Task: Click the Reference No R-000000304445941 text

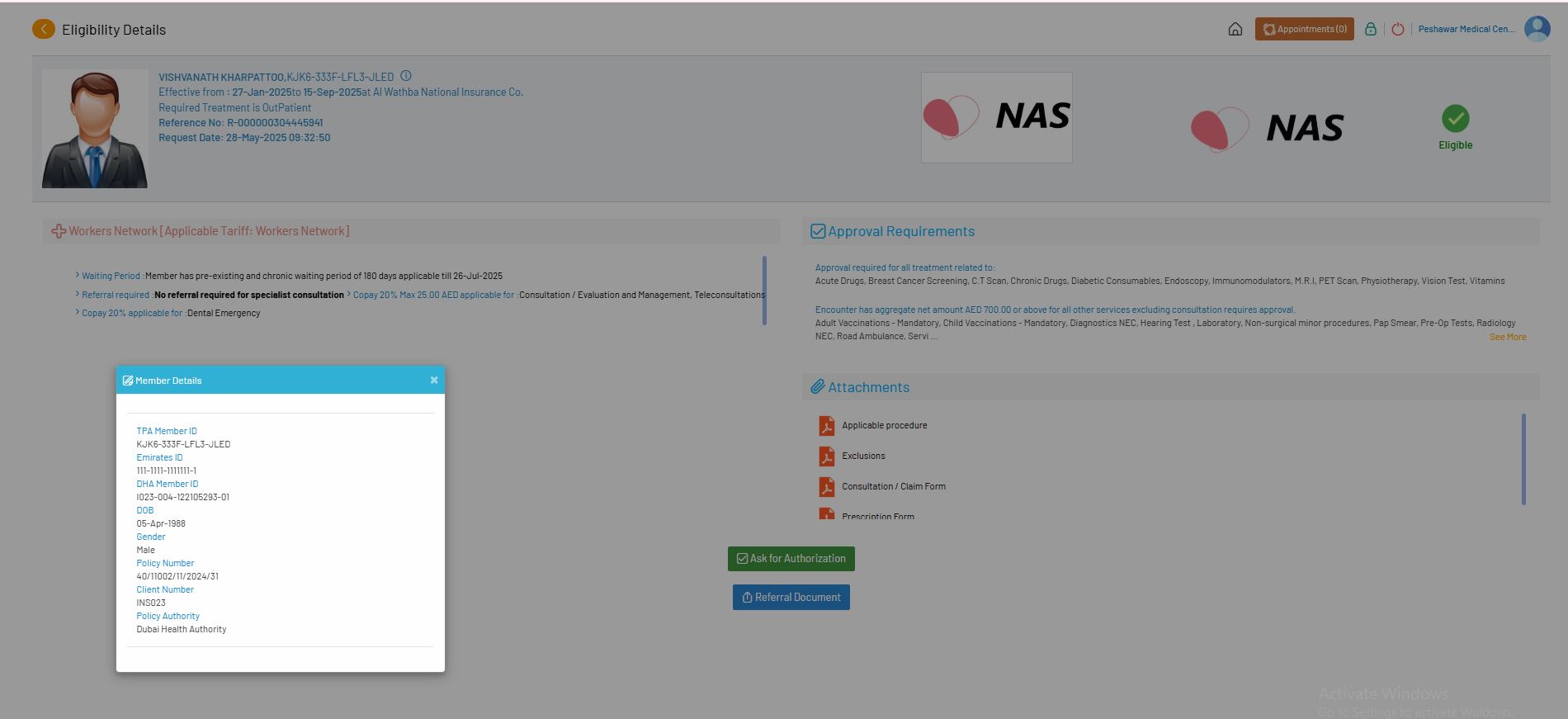Action: pos(241,123)
